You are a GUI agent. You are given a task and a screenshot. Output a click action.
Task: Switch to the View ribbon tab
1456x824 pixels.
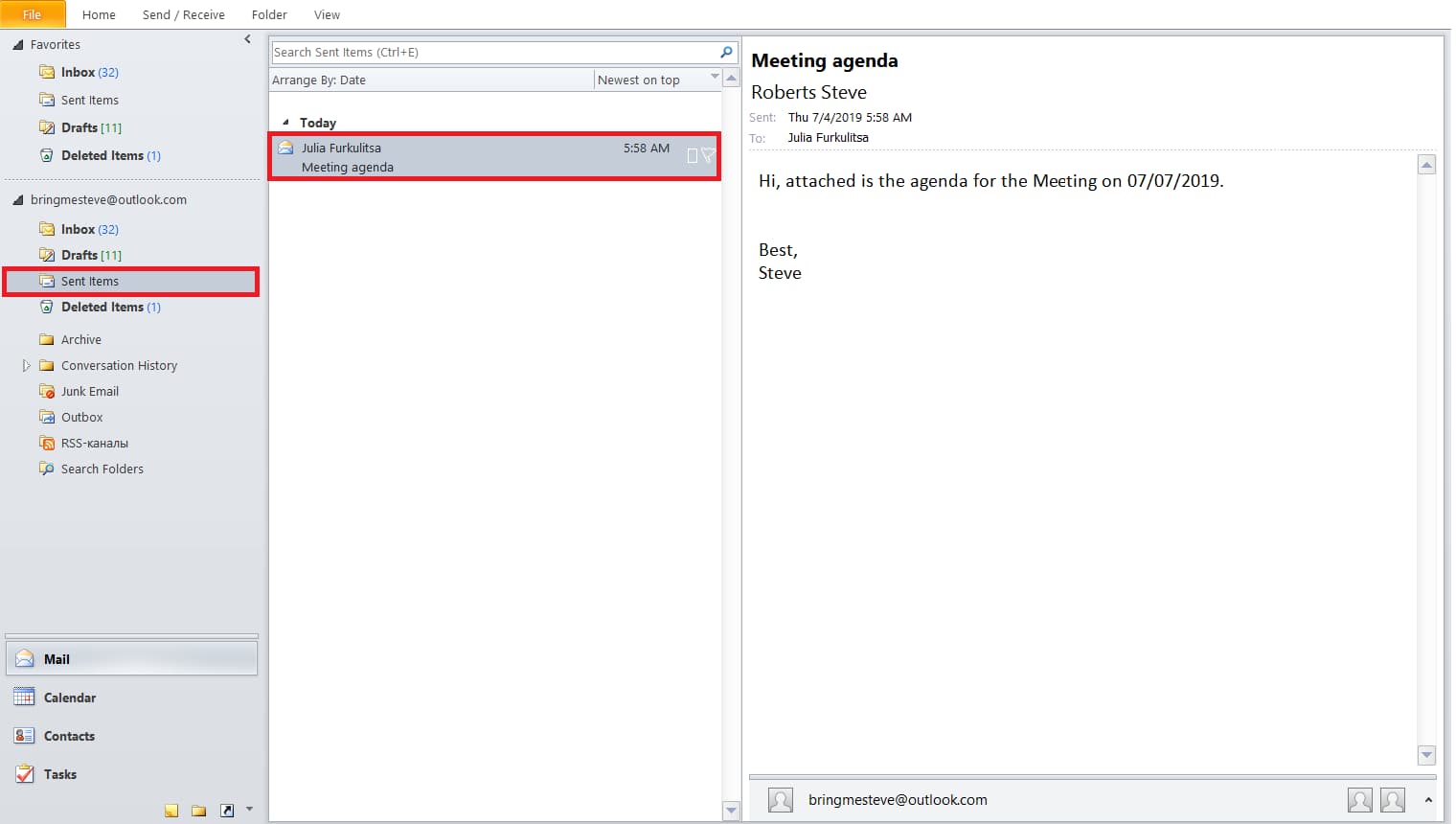coord(327,14)
